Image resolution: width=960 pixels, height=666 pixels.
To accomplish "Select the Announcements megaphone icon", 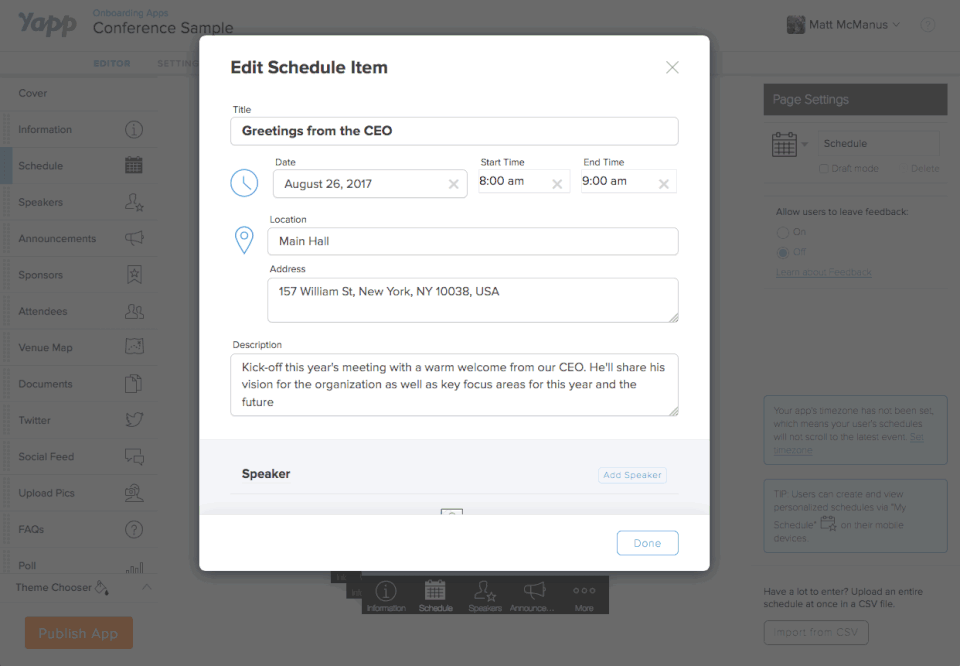I will tap(134, 238).
